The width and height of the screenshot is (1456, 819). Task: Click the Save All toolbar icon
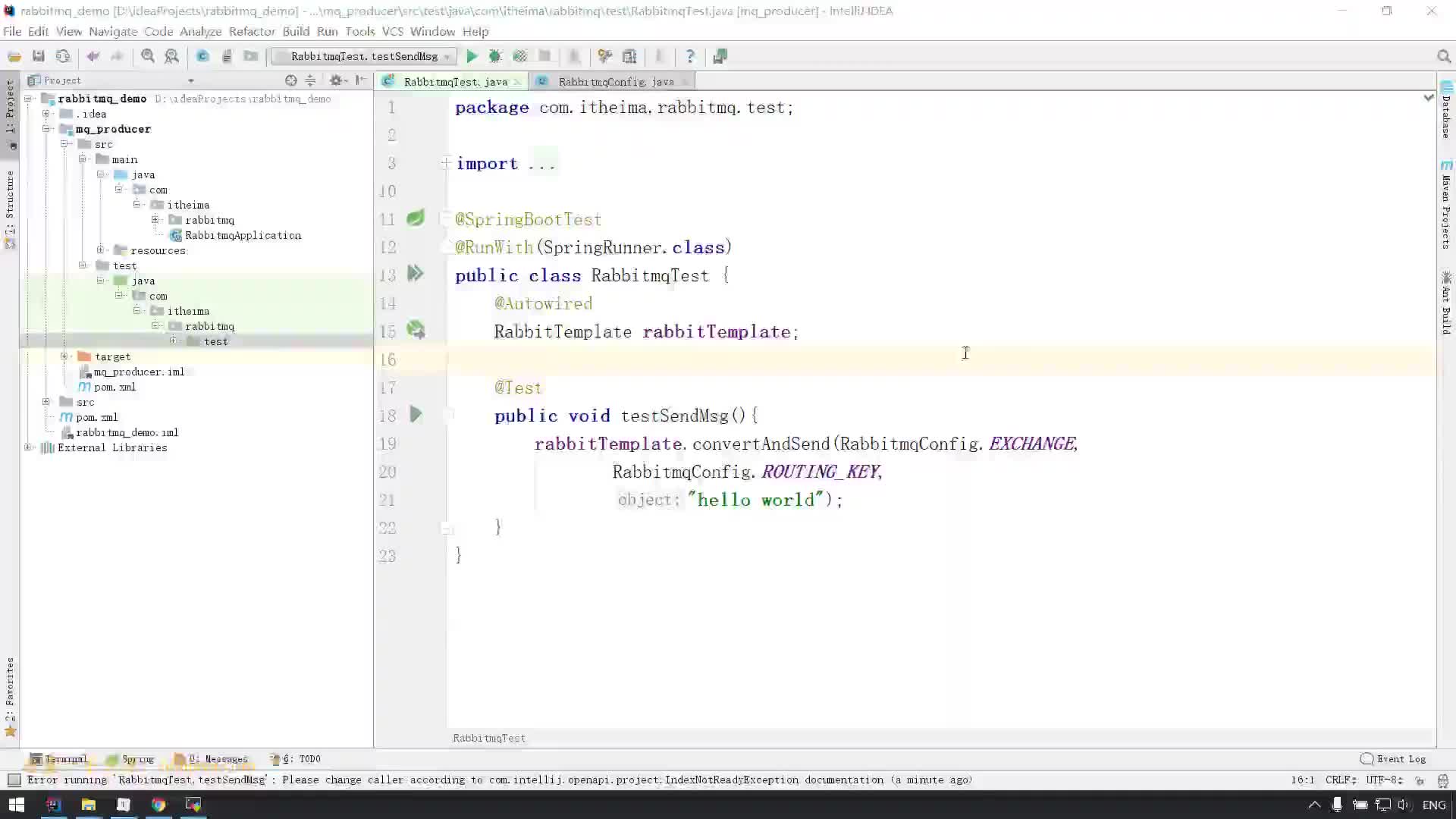pyautogui.click(x=39, y=56)
